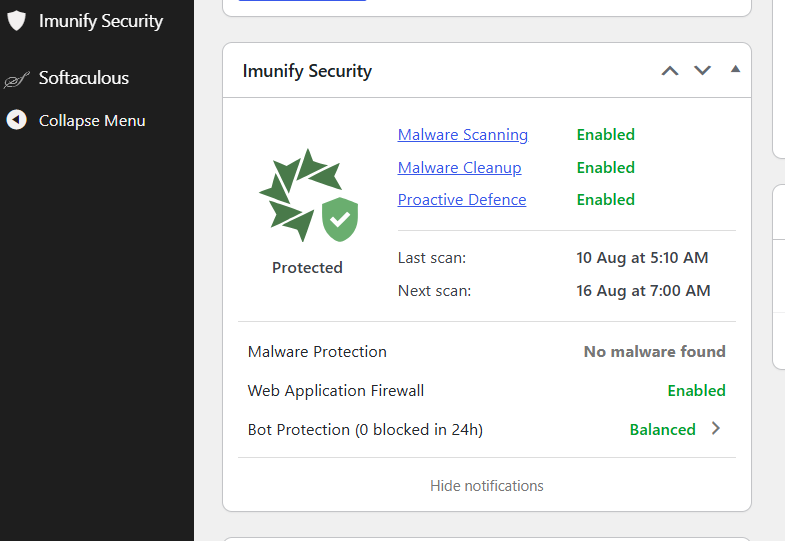The image size is (785, 541).
Task: Click Hide notifications
Action: [x=487, y=486]
